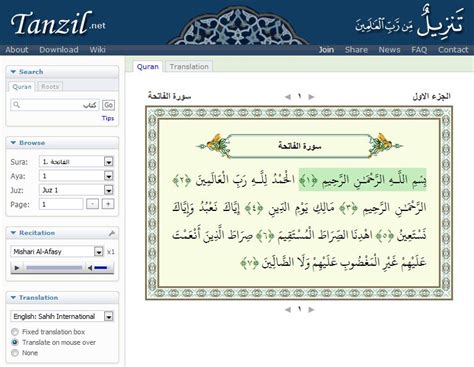Click the Arabic Tanzil calligraphy logo

[x=409, y=22]
